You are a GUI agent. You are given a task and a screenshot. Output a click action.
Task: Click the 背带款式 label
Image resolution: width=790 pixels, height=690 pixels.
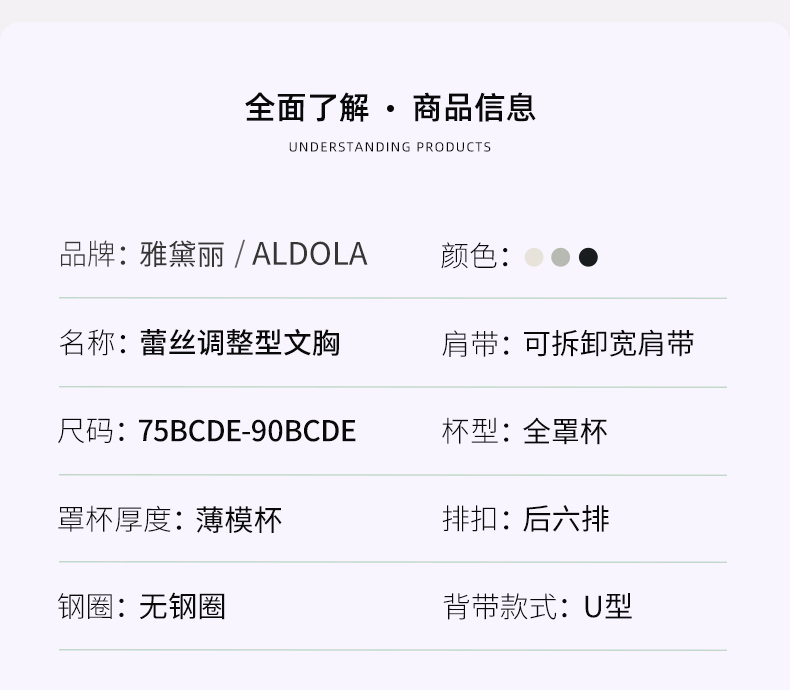pos(498,606)
